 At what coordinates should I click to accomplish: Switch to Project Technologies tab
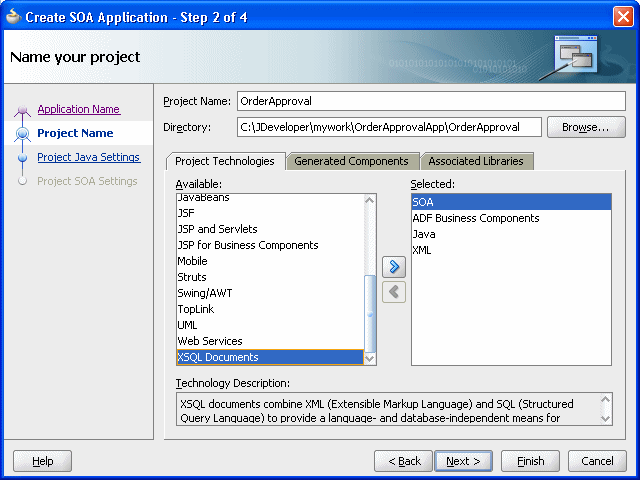[225, 161]
